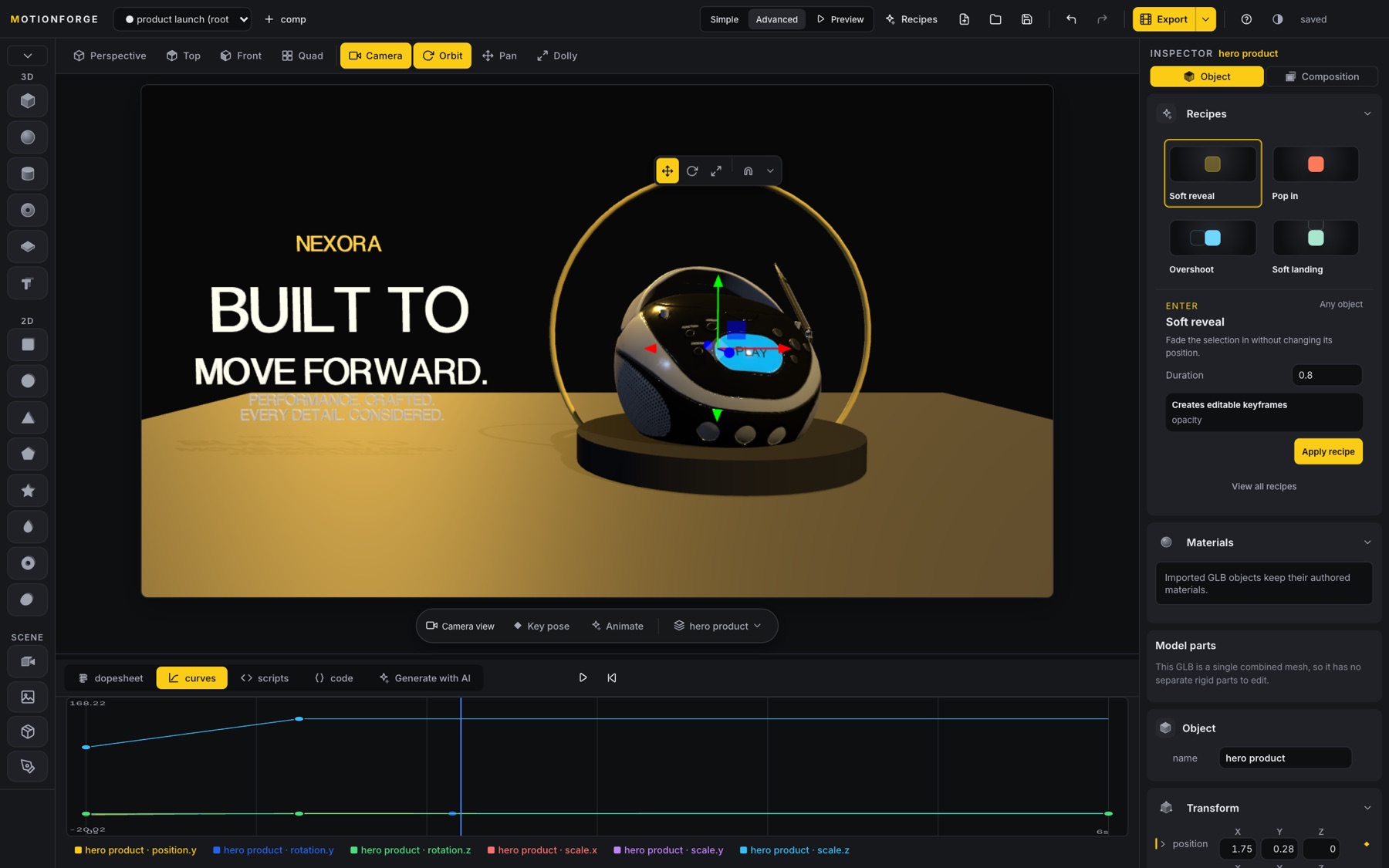Viewport: 1389px width, 868px height.
Task: Click Generate with AI
Action: point(425,678)
